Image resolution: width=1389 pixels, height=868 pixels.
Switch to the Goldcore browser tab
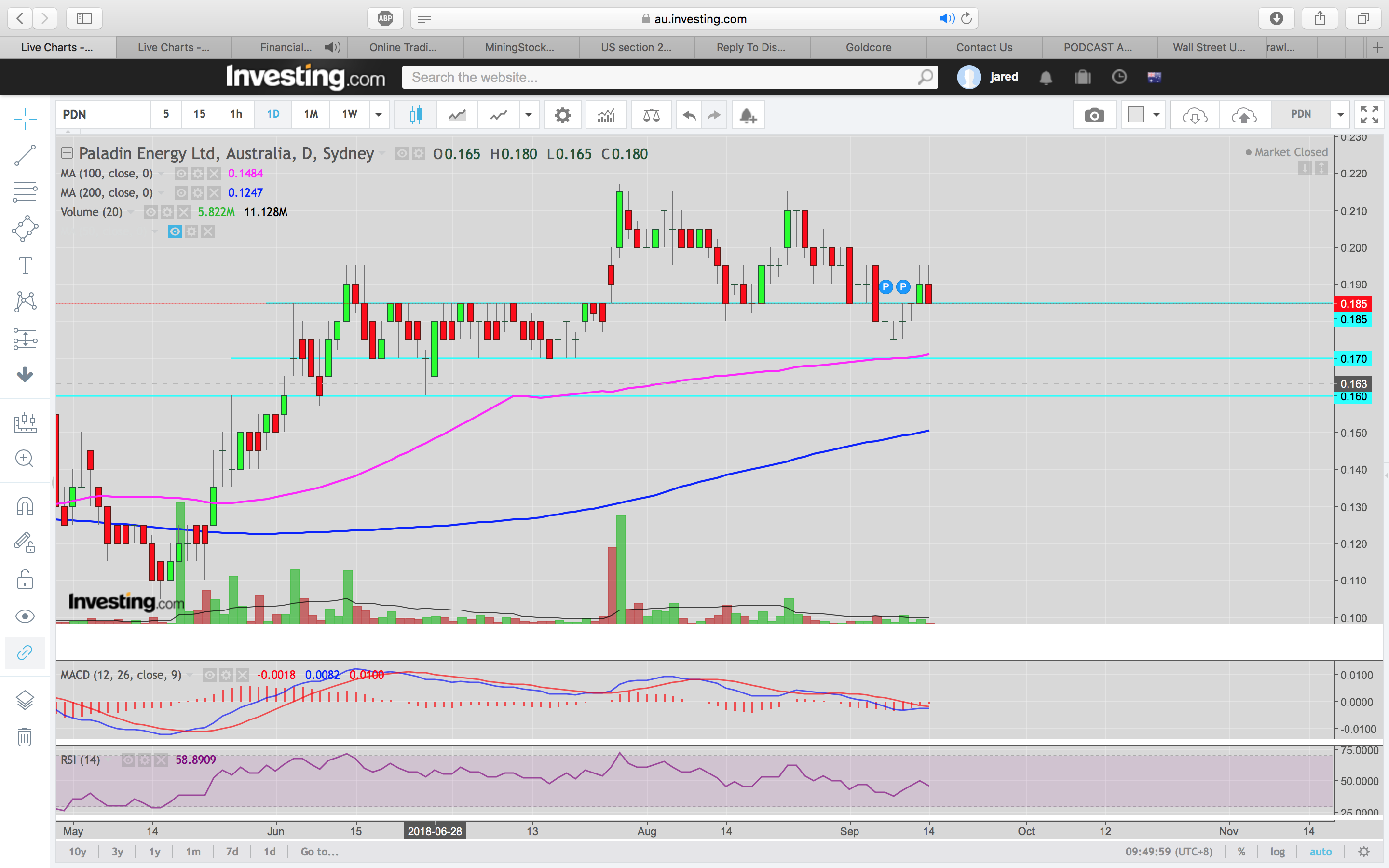(x=869, y=47)
